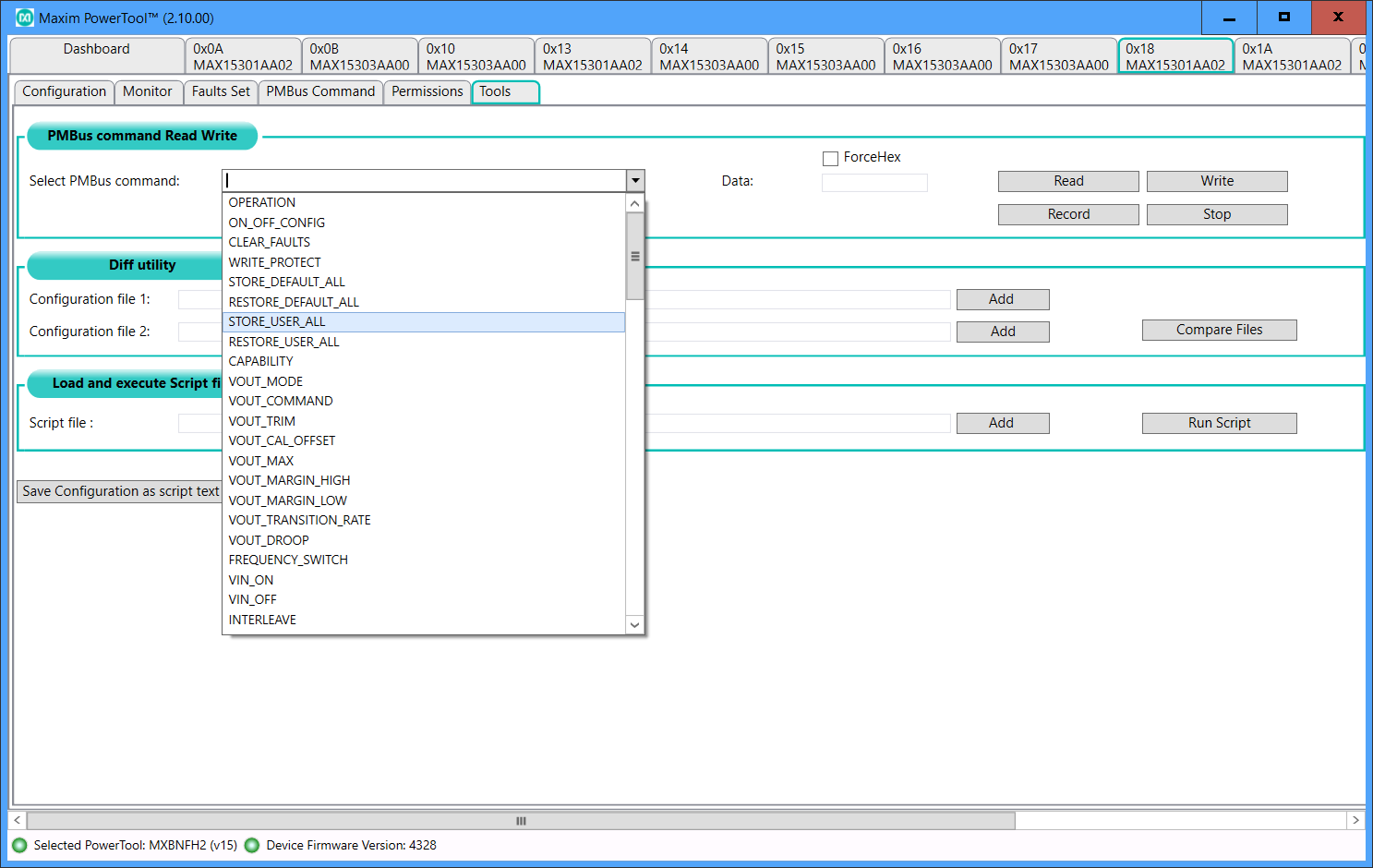Choose VOUT_MARGIN_HIGH from the command list
Viewport: 1373px width, 868px height.
424,480
